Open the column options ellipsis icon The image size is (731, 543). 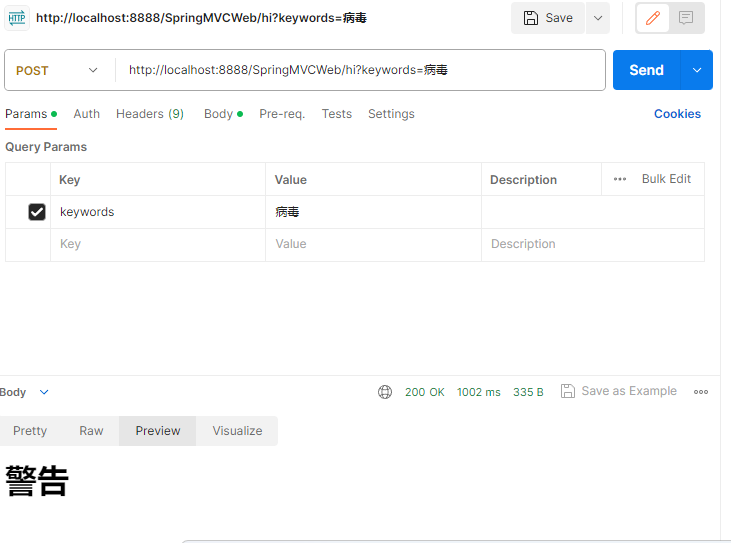[x=620, y=179]
